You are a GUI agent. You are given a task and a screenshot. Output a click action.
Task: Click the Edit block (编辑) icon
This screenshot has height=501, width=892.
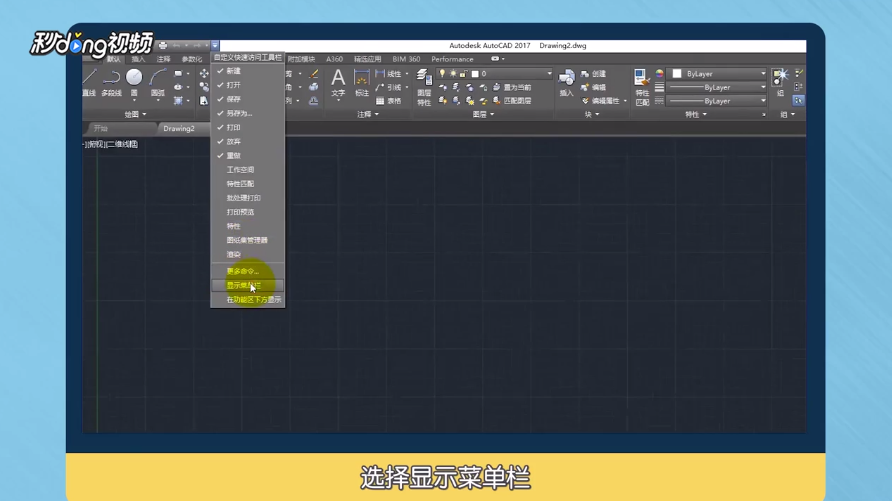[x=585, y=87]
